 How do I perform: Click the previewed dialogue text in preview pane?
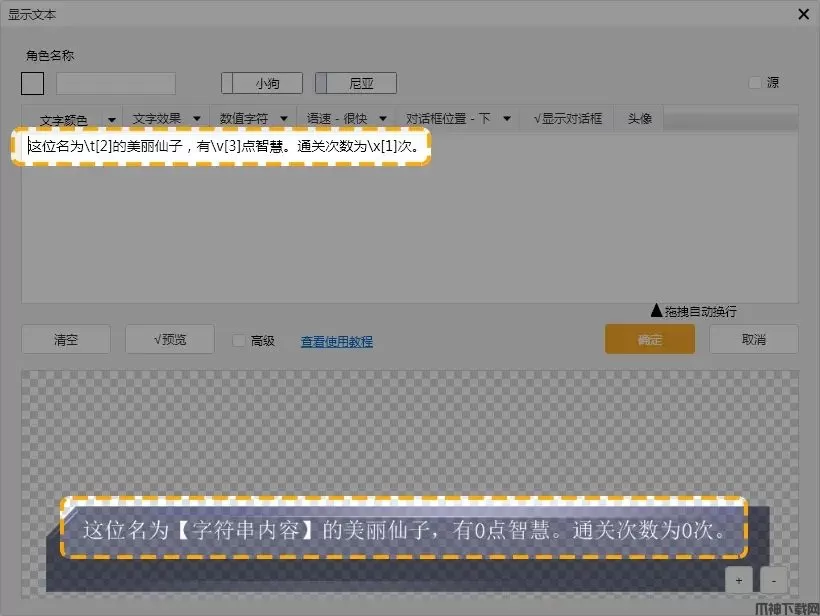(404, 530)
